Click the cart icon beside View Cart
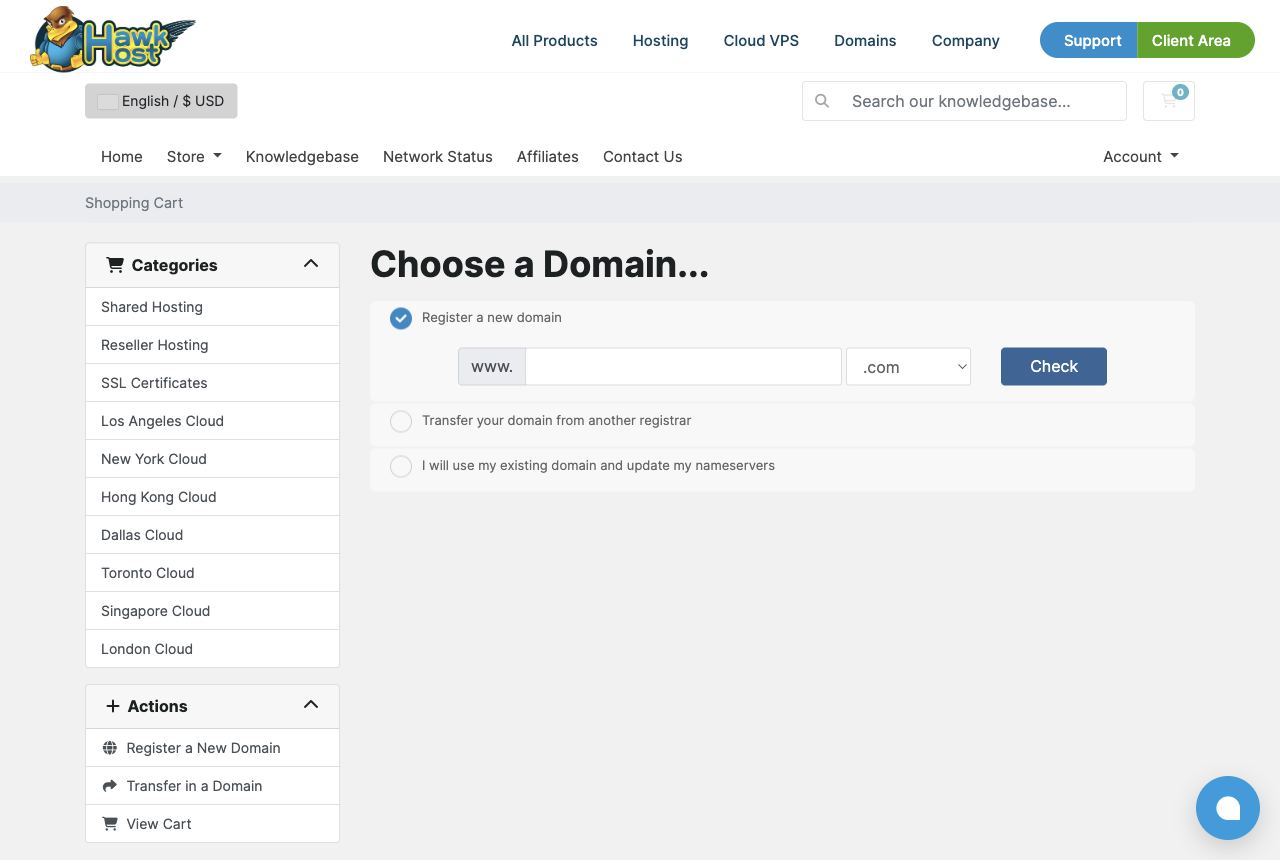 (110, 824)
